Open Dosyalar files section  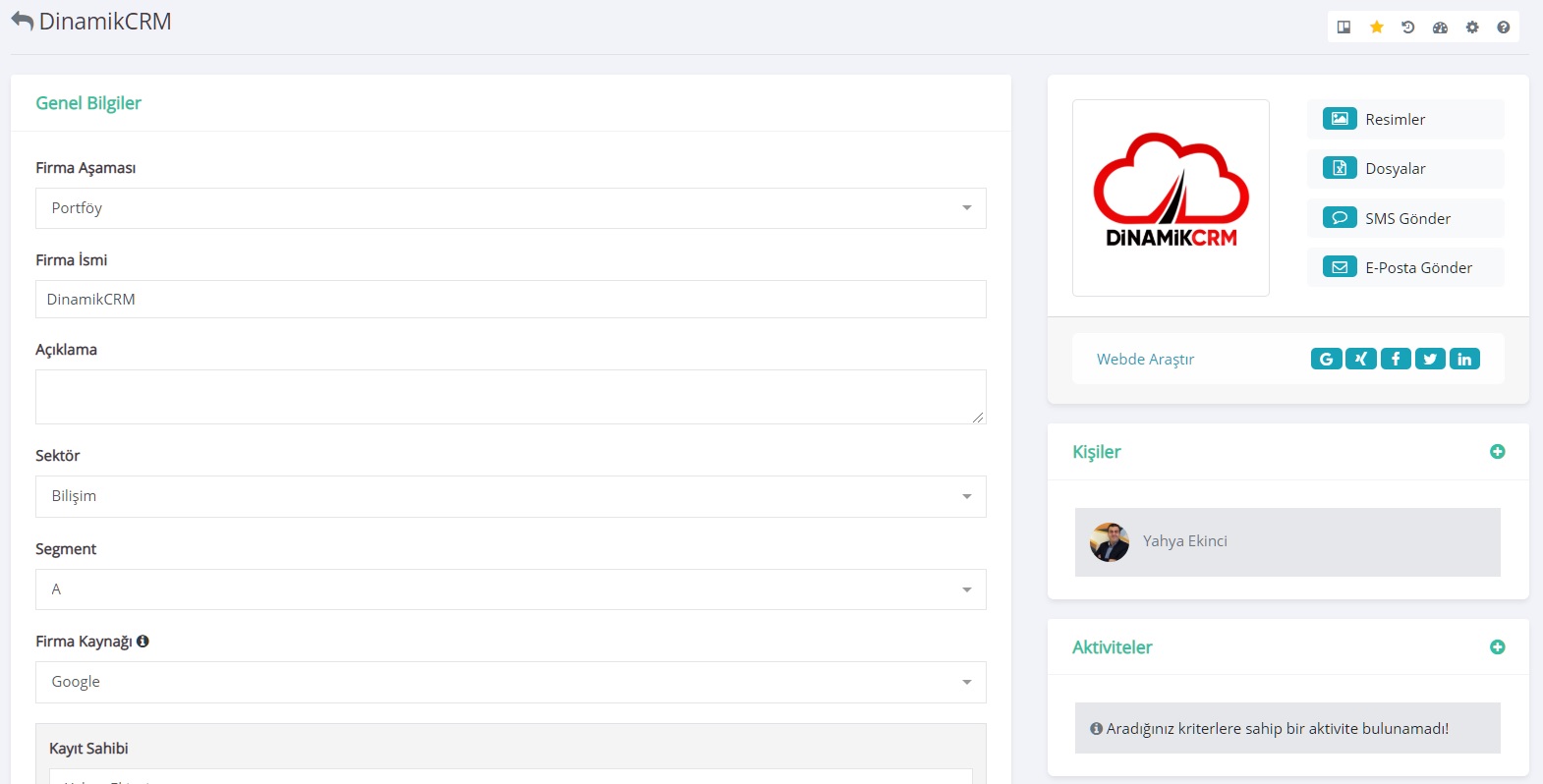coord(1405,168)
